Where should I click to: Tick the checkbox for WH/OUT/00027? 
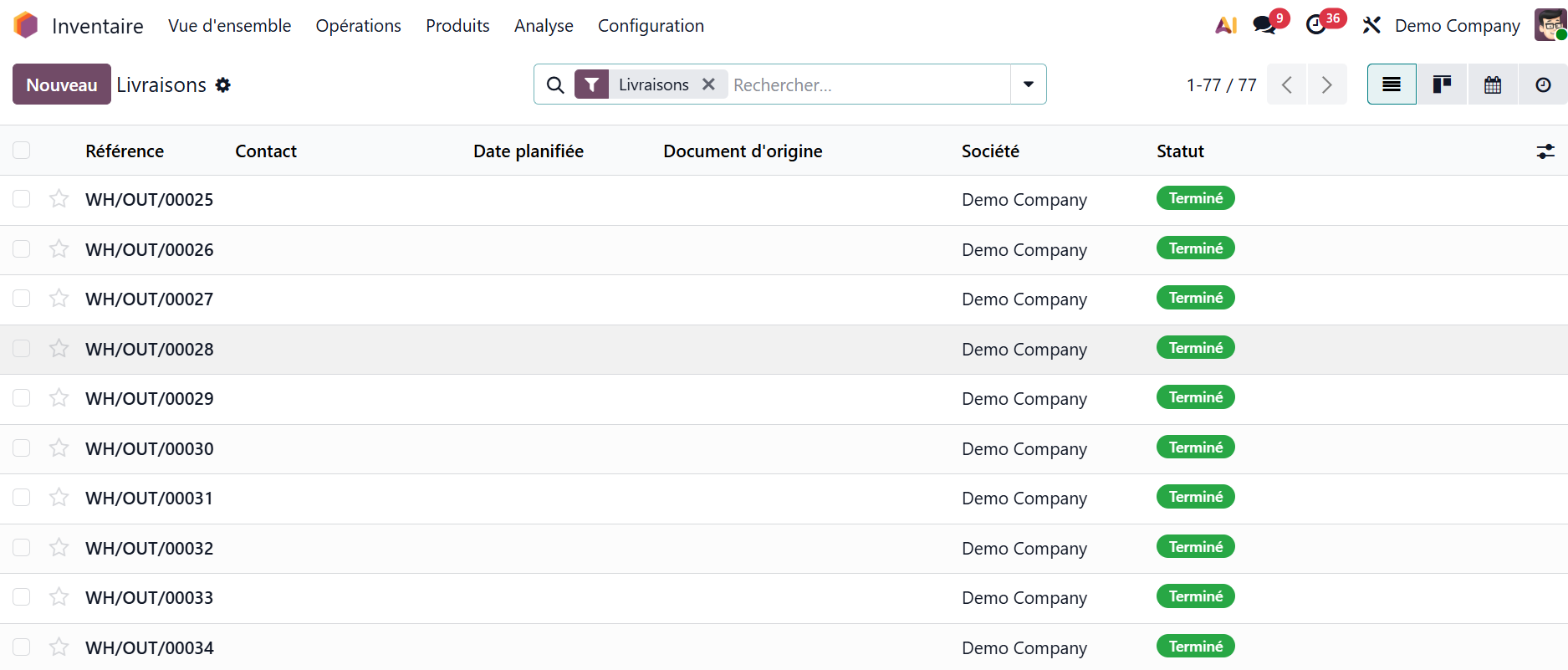22,299
